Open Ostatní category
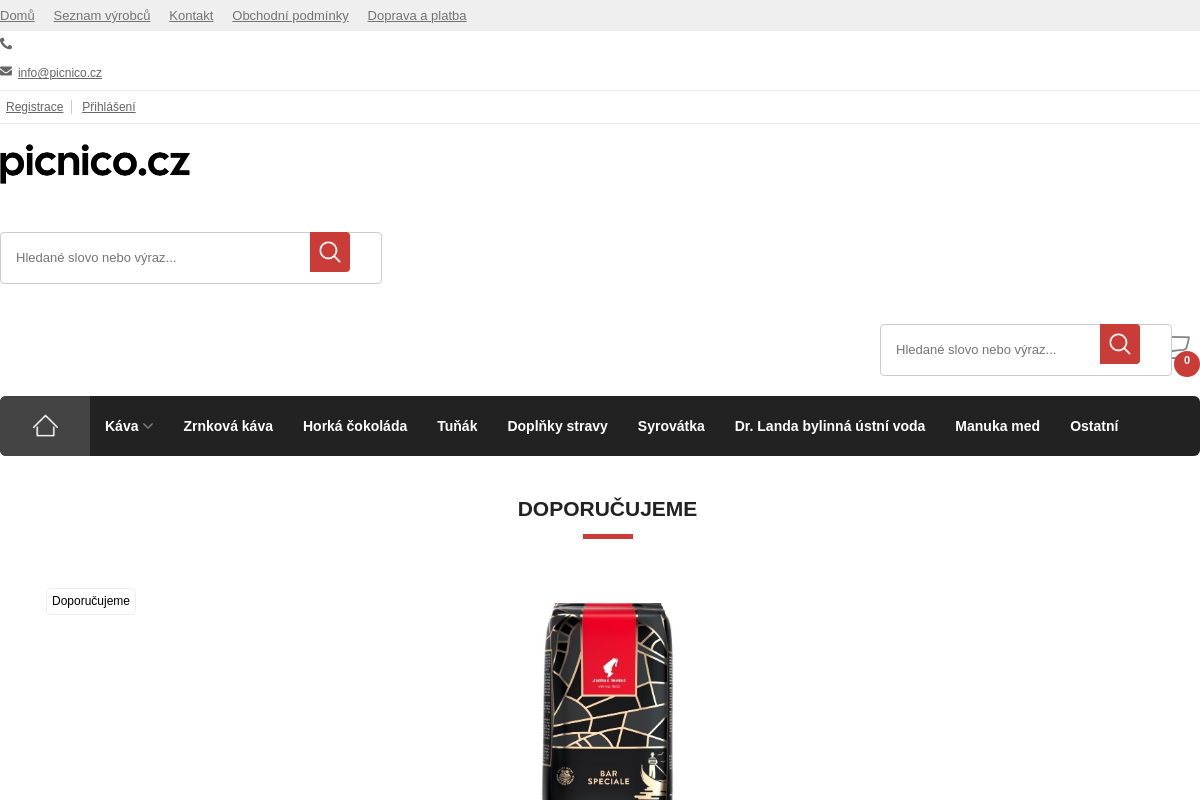The height and width of the screenshot is (800, 1200). coord(1094,426)
